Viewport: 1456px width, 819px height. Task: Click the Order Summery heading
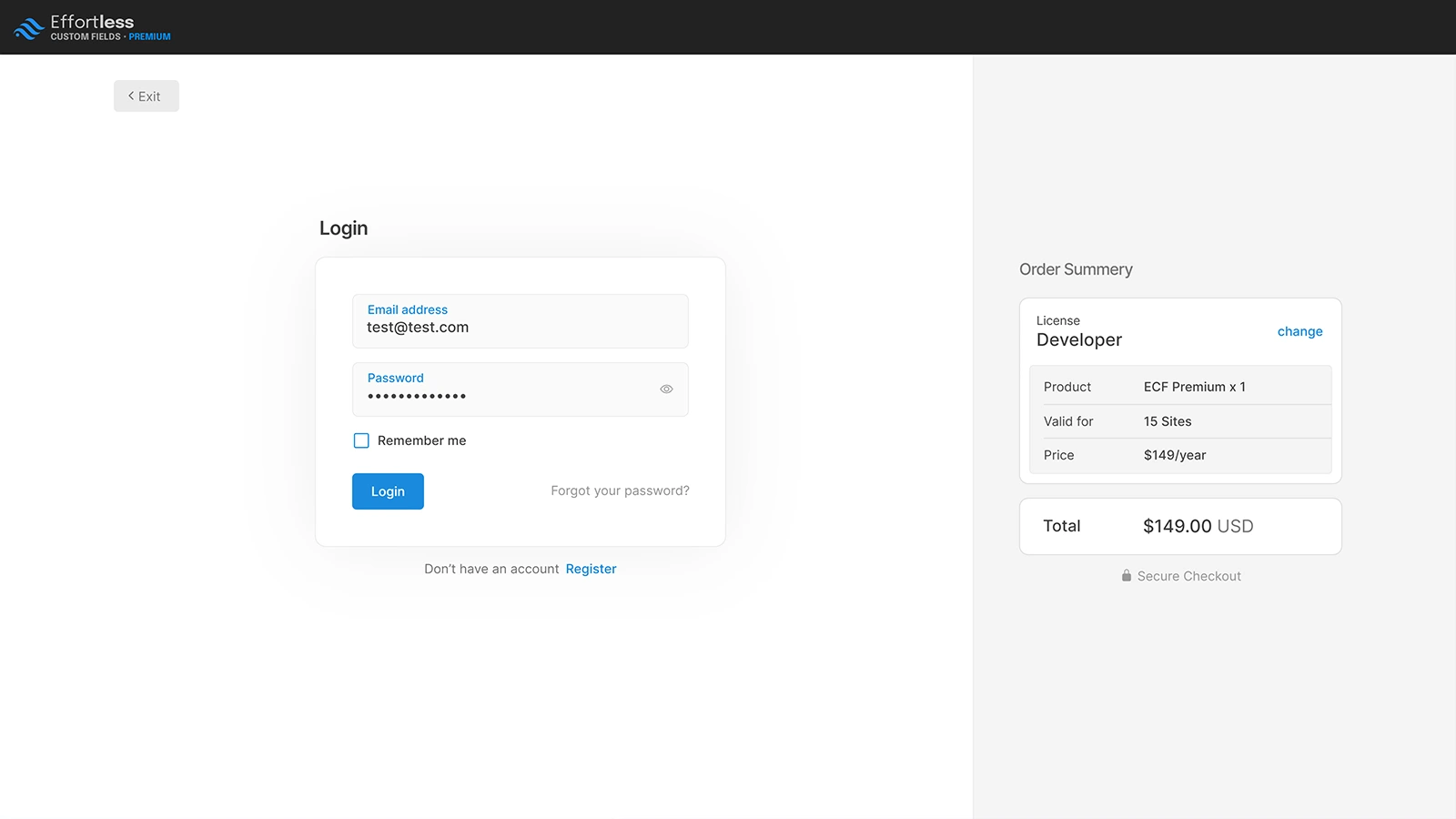click(x=1076, y=269)
